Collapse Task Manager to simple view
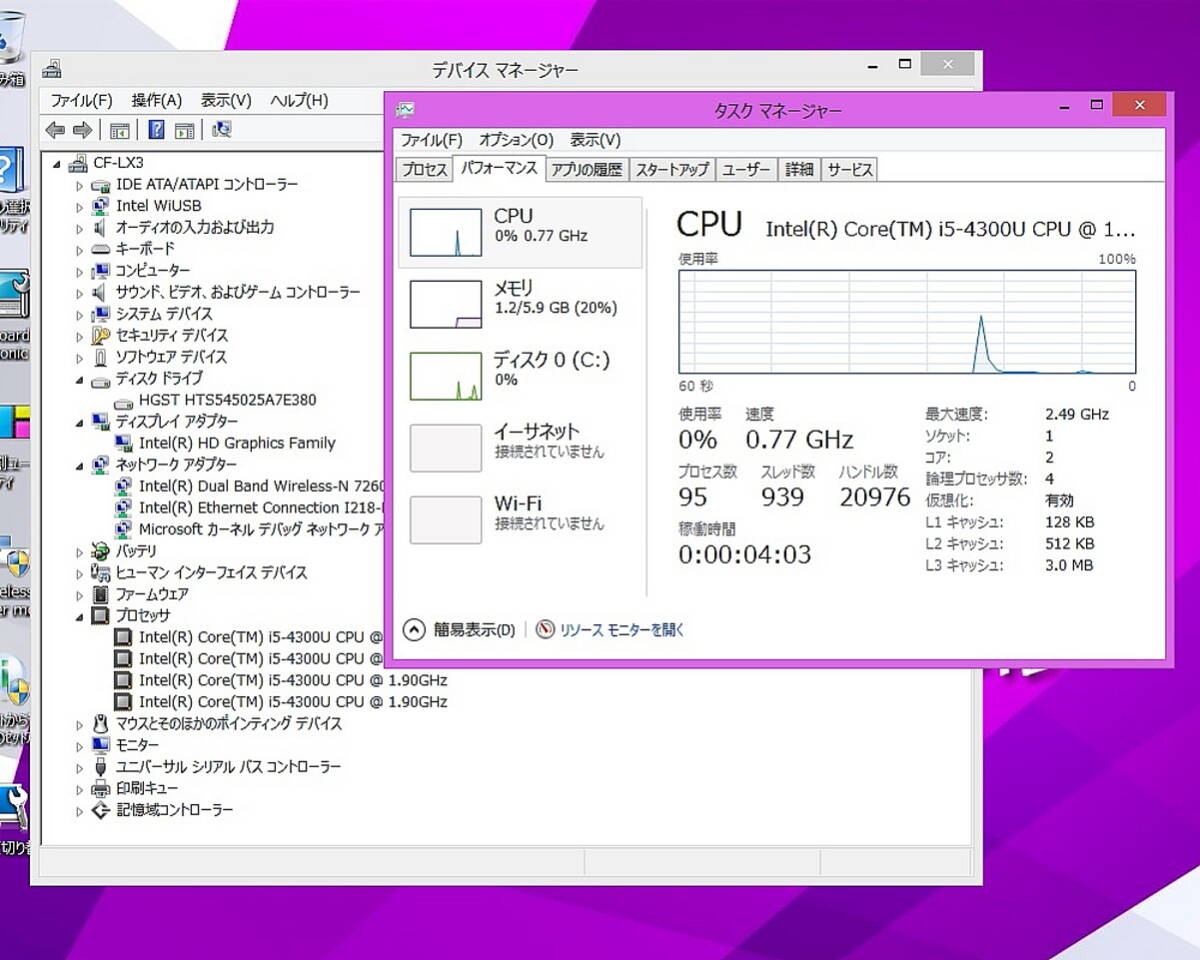1200x960 pixels. click(460, 630)
